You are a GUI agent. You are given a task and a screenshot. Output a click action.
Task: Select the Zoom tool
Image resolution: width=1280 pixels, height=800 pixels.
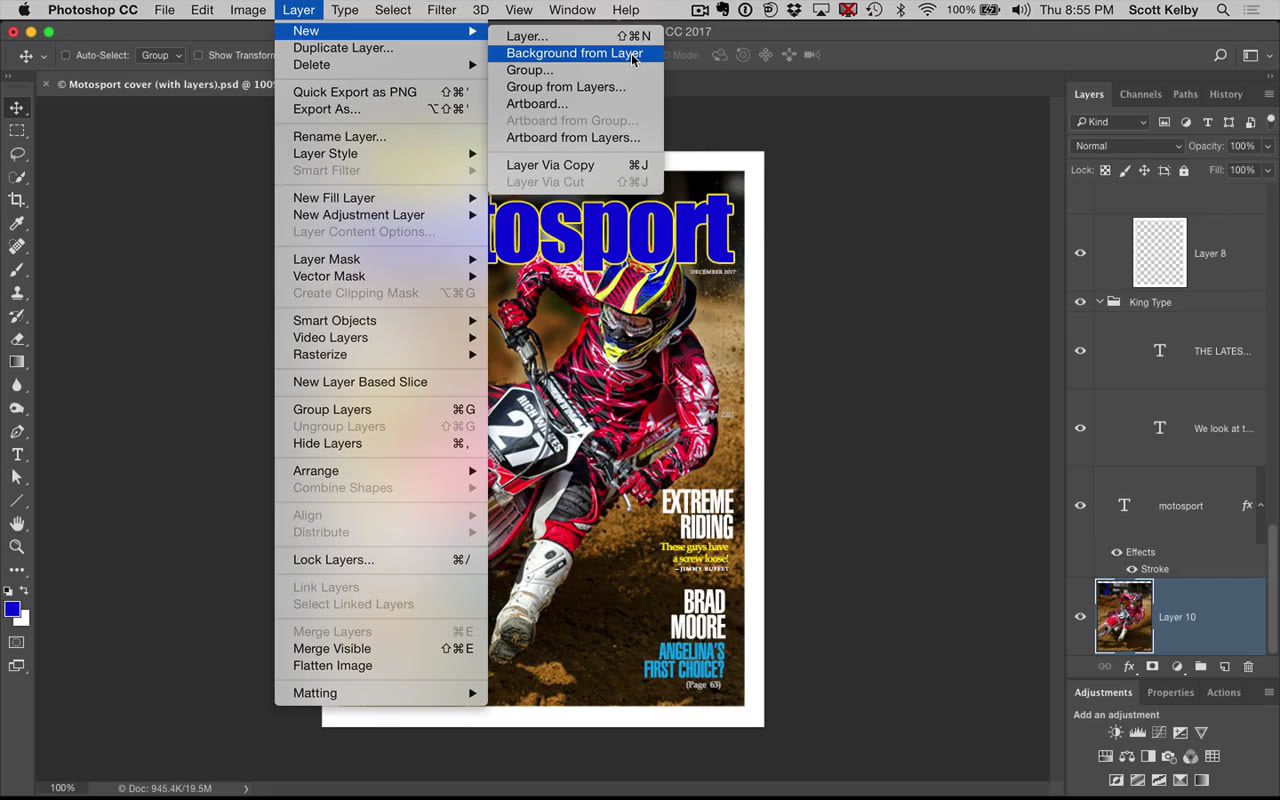point(14,547)
